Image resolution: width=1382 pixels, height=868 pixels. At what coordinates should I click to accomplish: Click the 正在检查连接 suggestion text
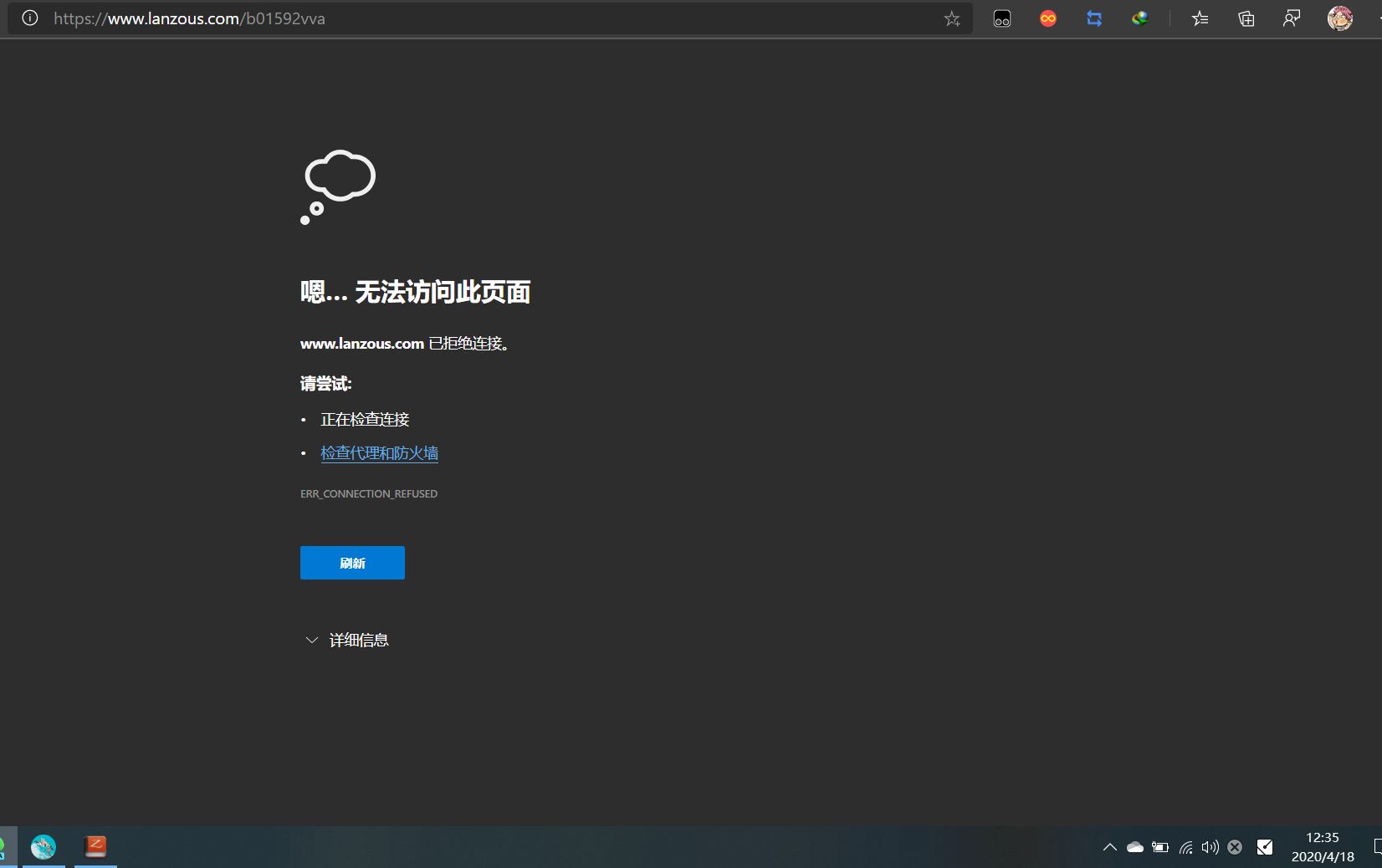pyautogui.click(x=365, y=419)
